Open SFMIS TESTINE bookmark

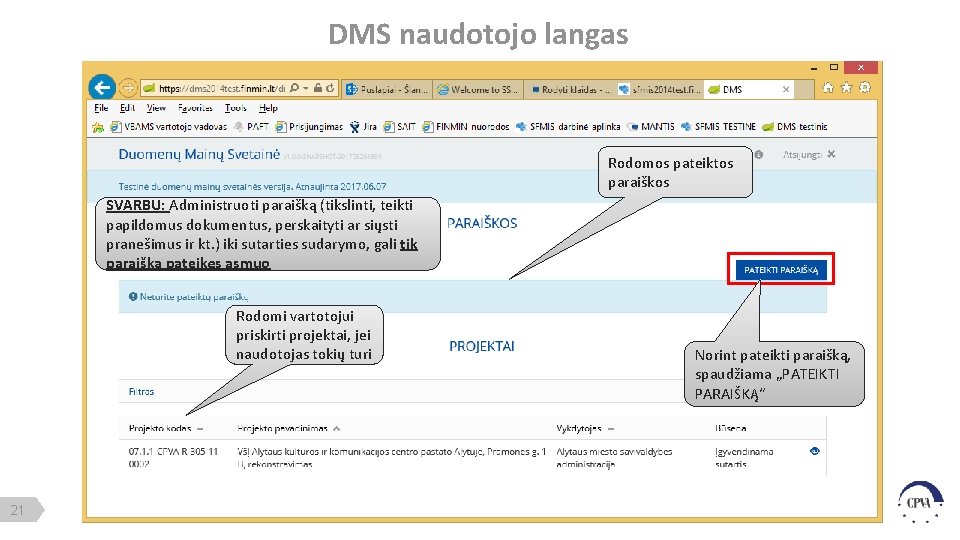(718, 127)
